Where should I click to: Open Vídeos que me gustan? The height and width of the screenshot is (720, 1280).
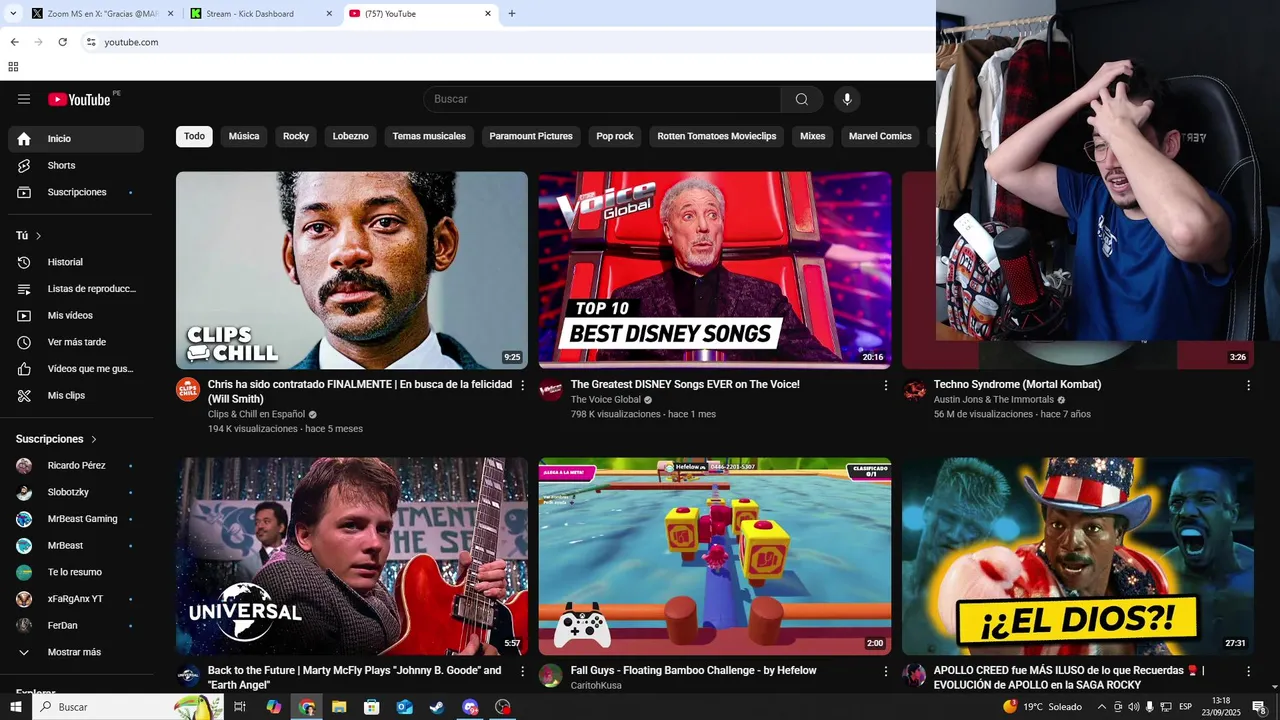tap(76, 369)
